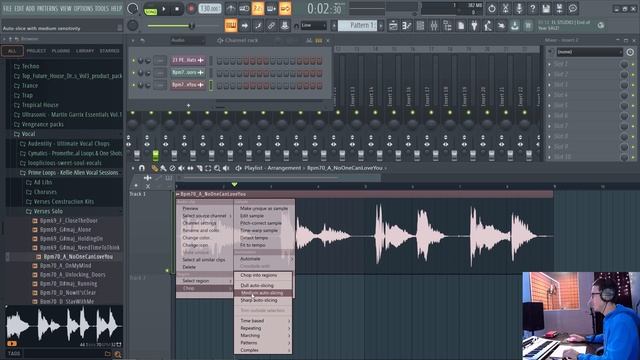
Task: Open the Repeating submenu
Action: point(263,328)
